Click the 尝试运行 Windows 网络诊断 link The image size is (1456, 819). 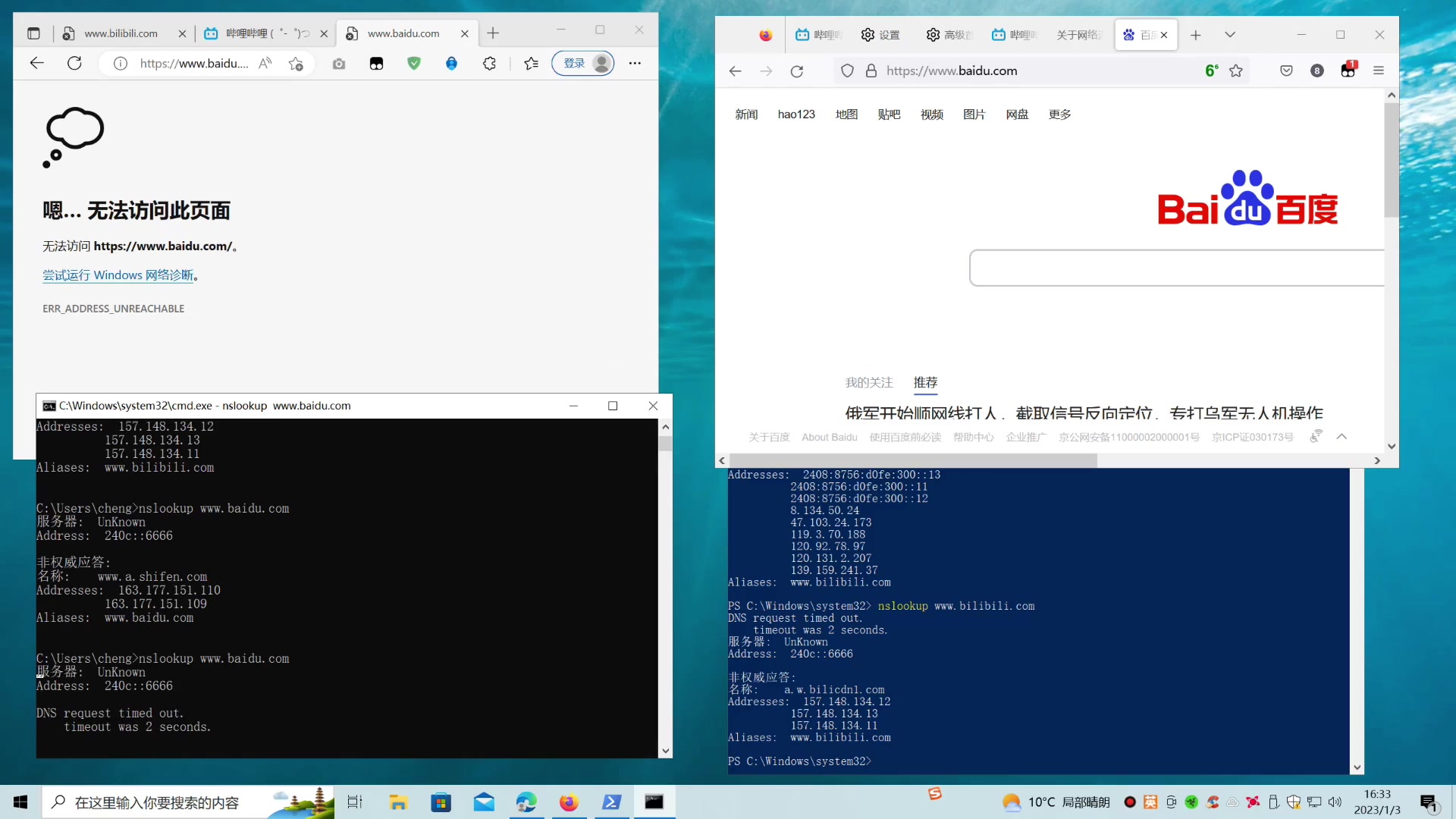point(118,275)
